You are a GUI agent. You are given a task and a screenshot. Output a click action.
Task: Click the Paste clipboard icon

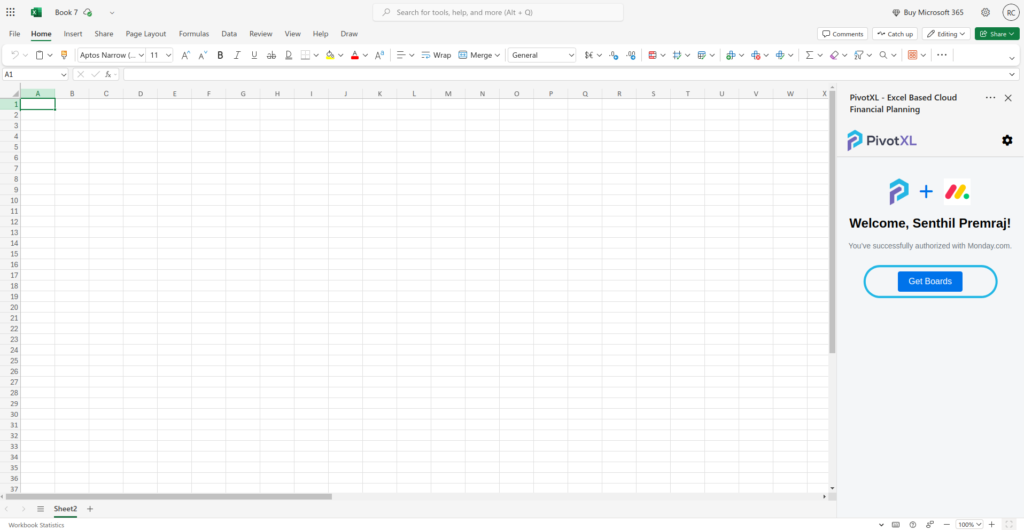(40, 55)
